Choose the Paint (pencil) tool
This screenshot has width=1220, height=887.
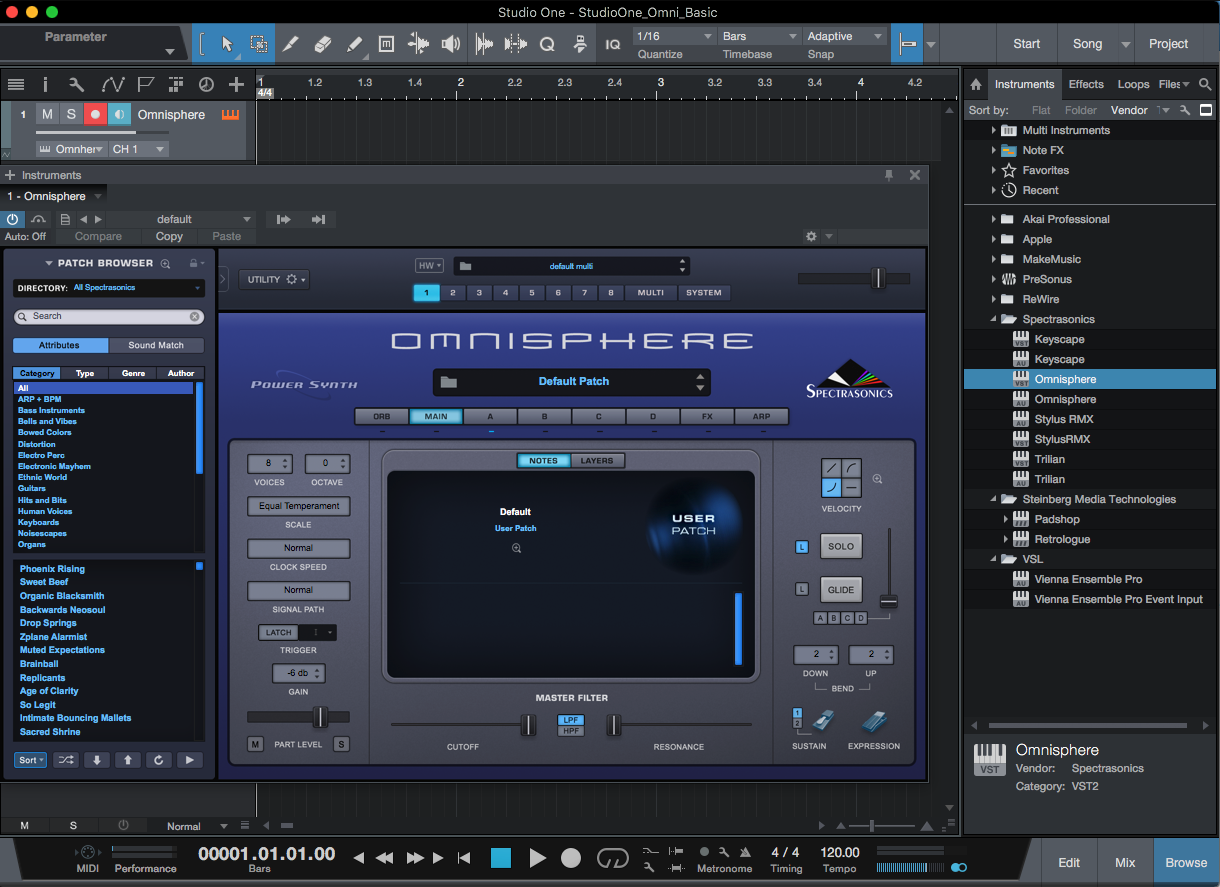click(354, 44)
